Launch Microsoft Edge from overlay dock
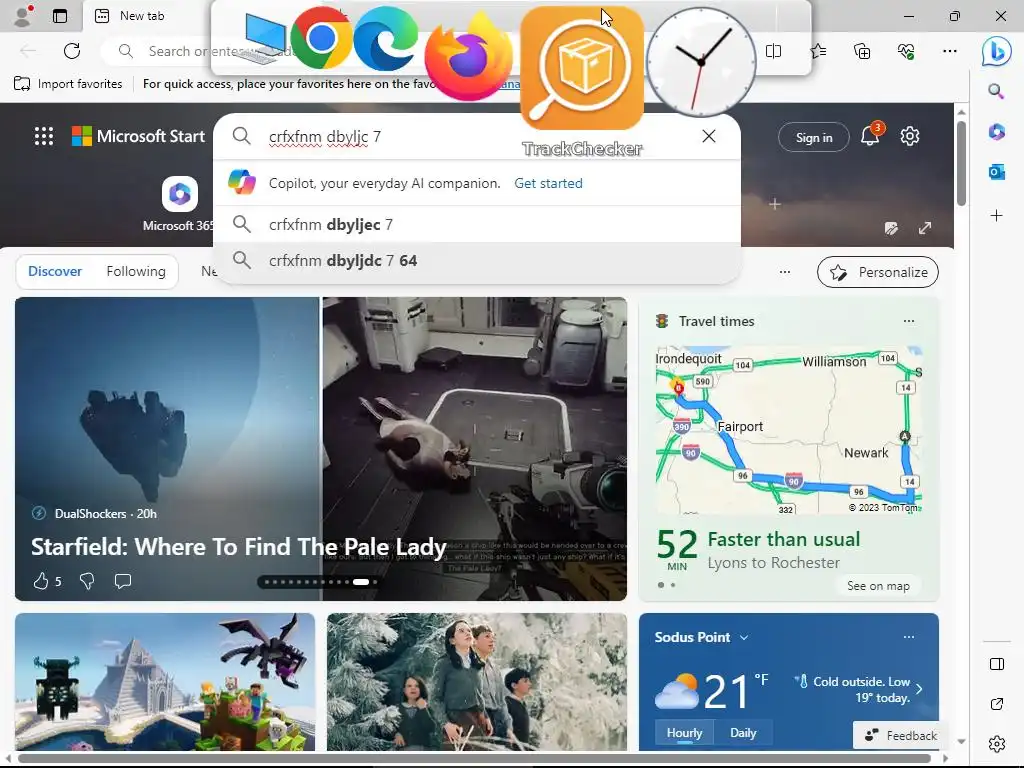Viewport: 1024px width, 768px height. [x=385, y=39]
